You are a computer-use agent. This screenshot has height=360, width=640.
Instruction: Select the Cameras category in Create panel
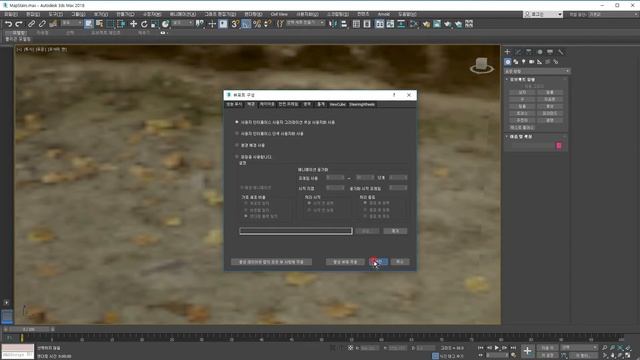tap(531, 62)
